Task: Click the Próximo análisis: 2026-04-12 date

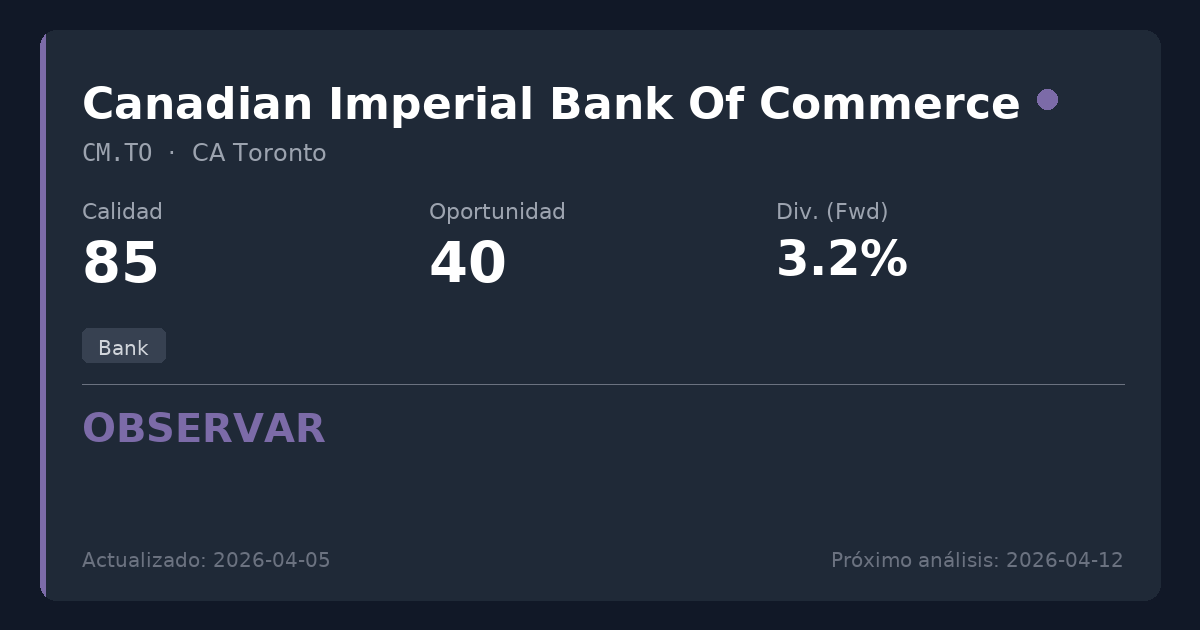Action: pos(977,560)
